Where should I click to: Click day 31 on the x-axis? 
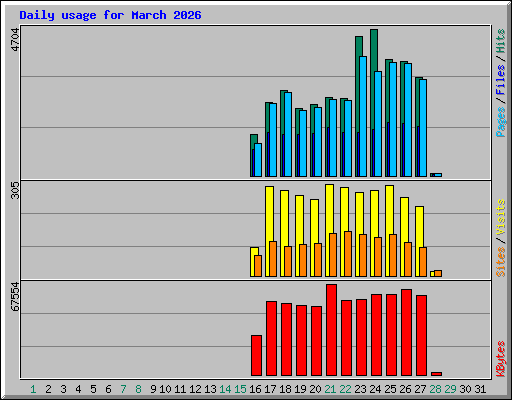point(480,389)
